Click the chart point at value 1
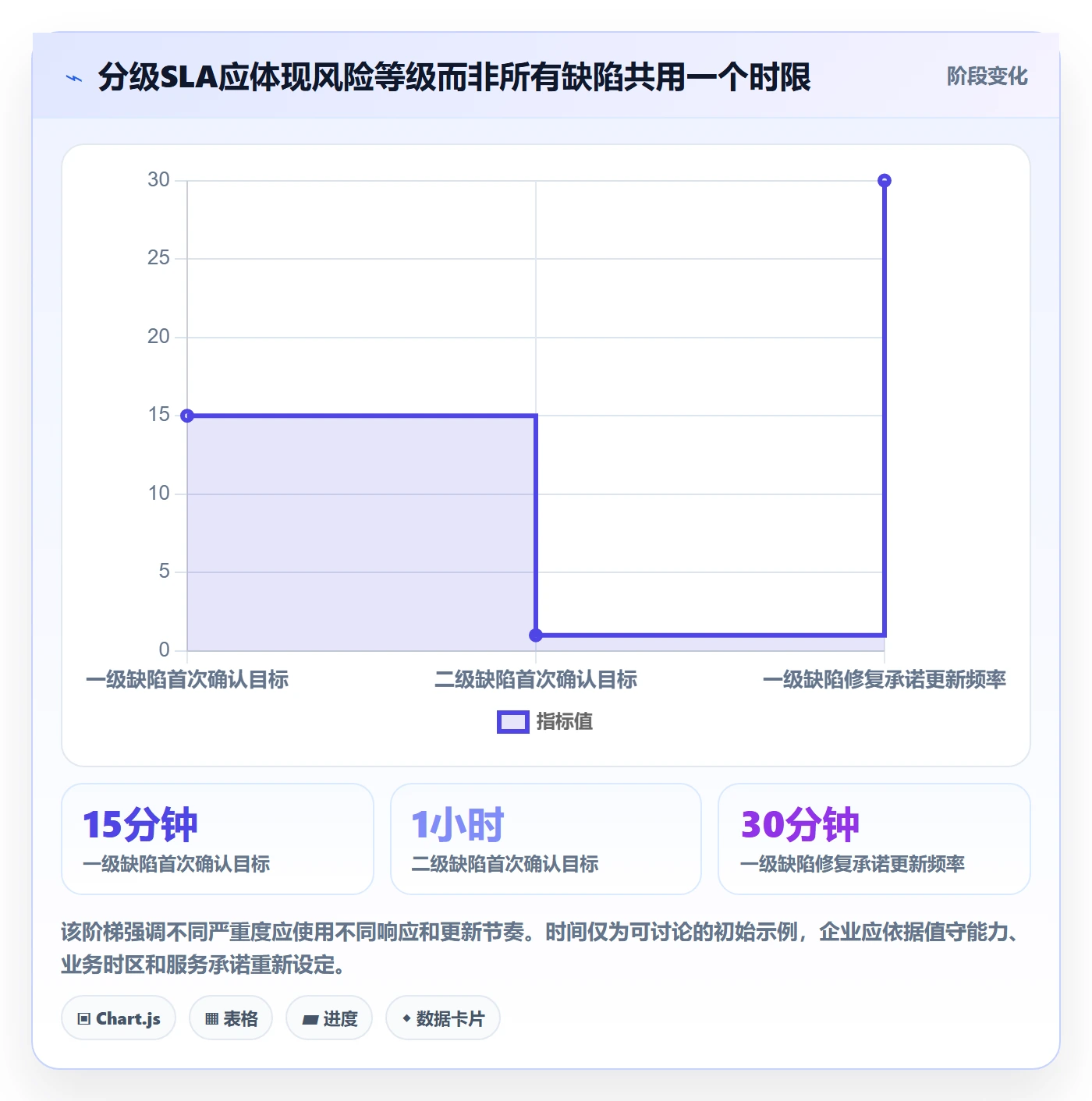 click(x=536, y=635)
